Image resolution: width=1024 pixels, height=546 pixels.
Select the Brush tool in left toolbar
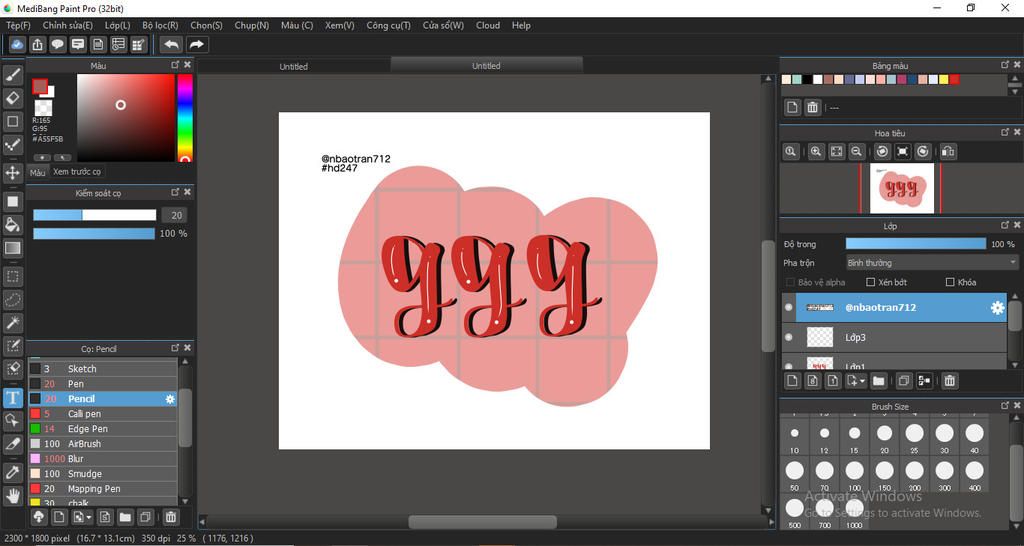point(12,75)
